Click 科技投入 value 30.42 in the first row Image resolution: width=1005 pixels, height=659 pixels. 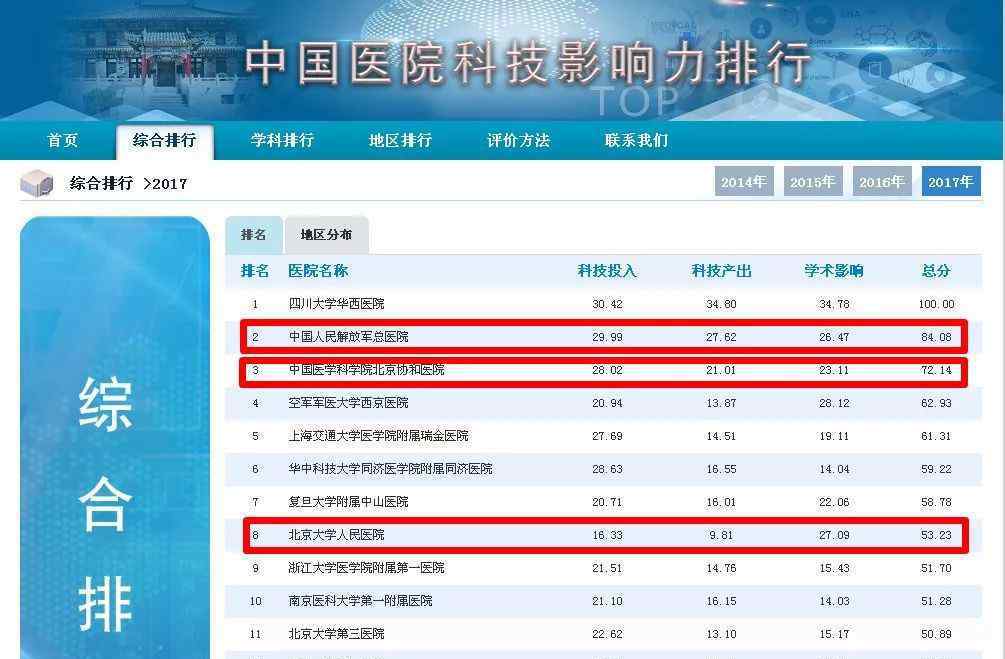tap(608, 304)
